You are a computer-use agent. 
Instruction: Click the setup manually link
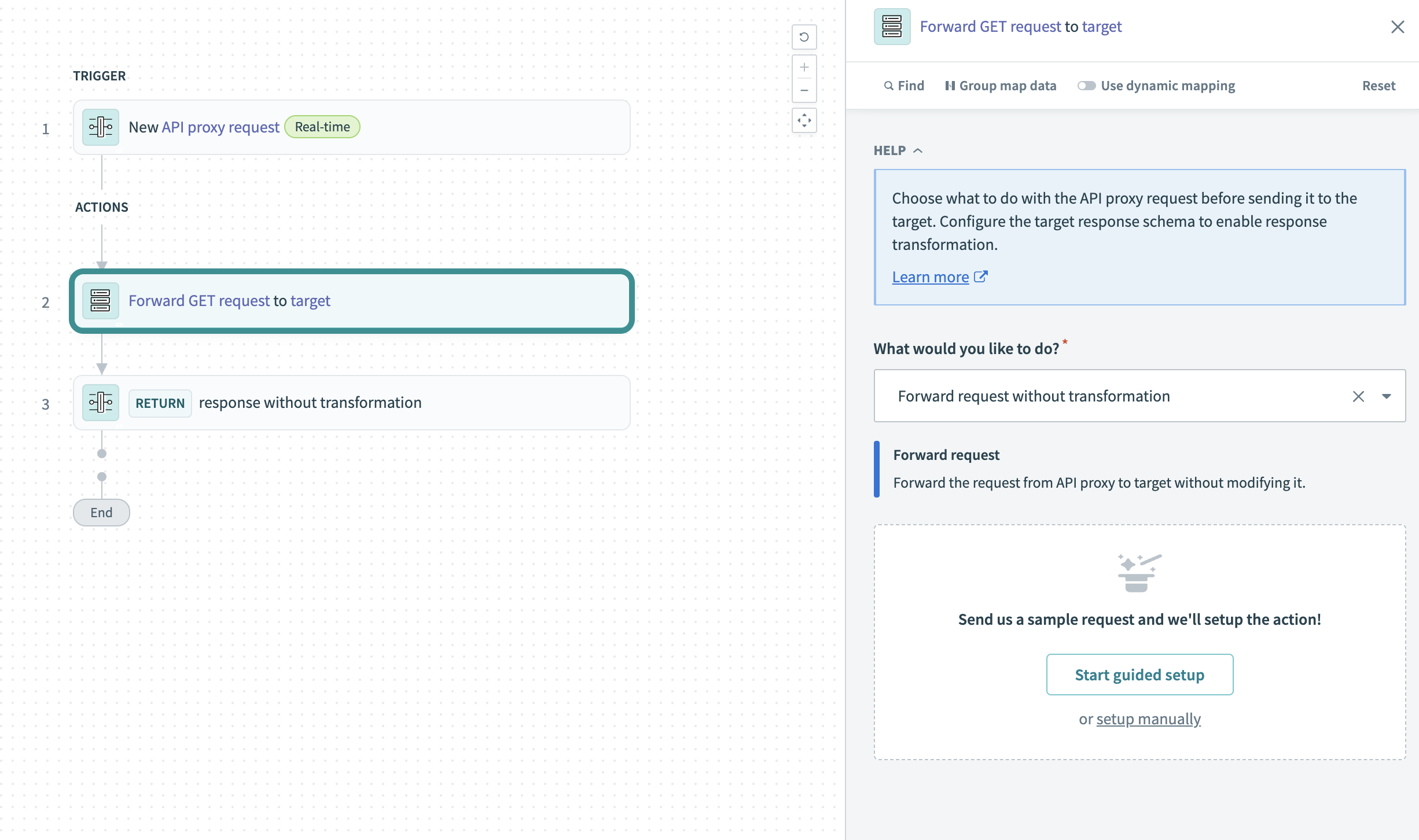(x=1149, y=718)
